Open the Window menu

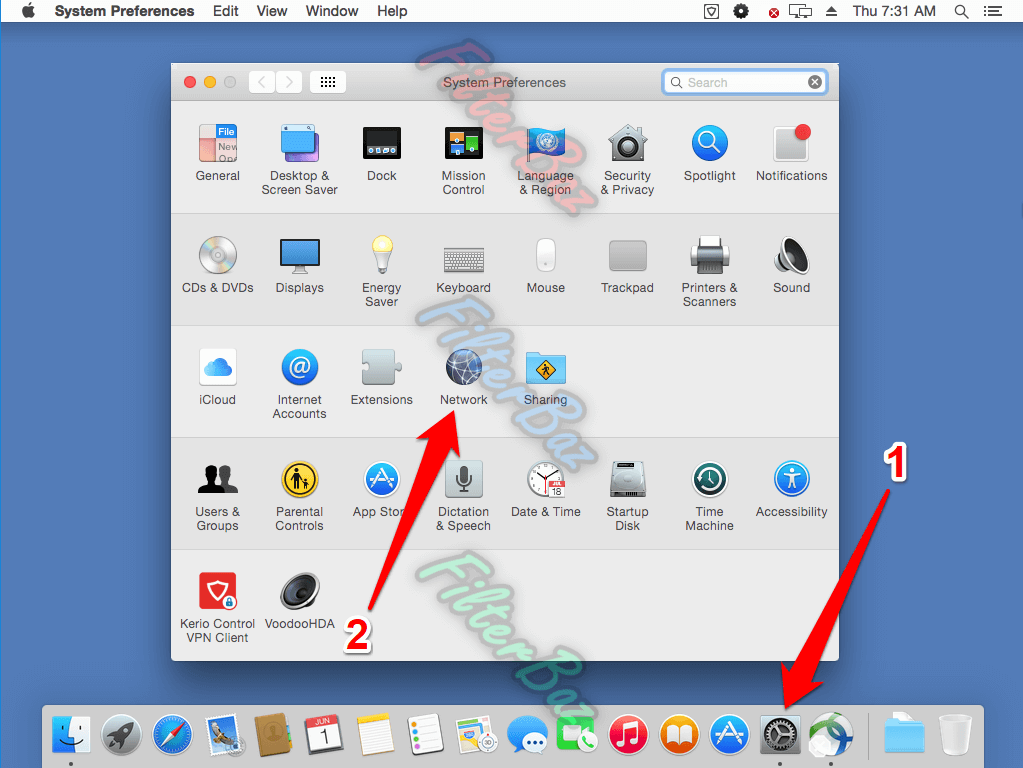point(331,11)
